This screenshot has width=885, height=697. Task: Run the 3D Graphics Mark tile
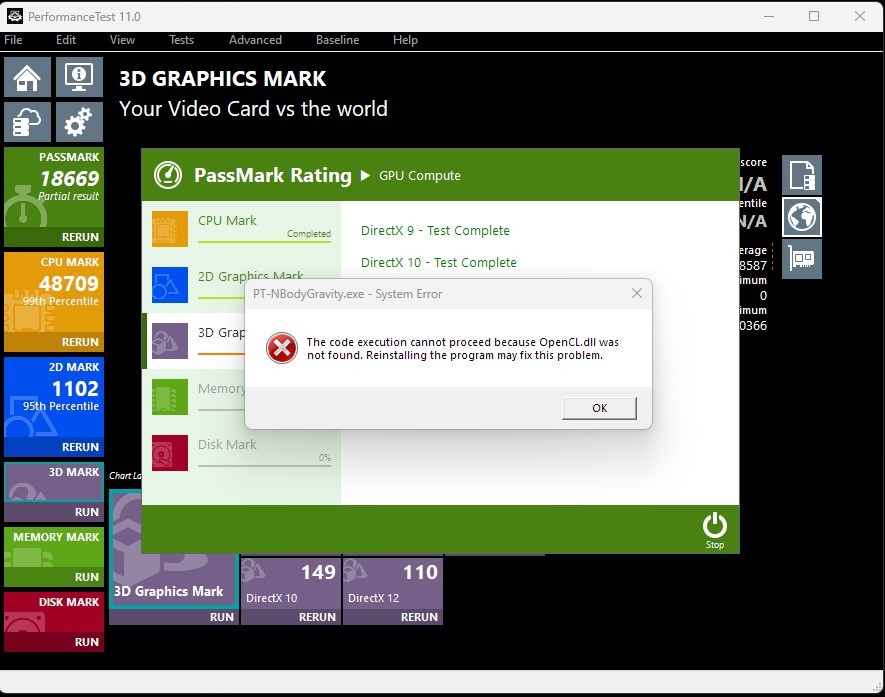(x=222, y=617)
